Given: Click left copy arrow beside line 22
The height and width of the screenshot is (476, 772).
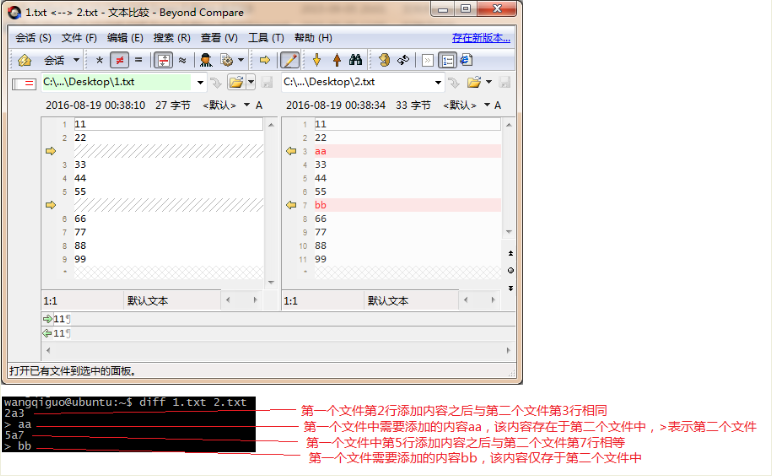Looking at the screenshot, I should [51, 151].
